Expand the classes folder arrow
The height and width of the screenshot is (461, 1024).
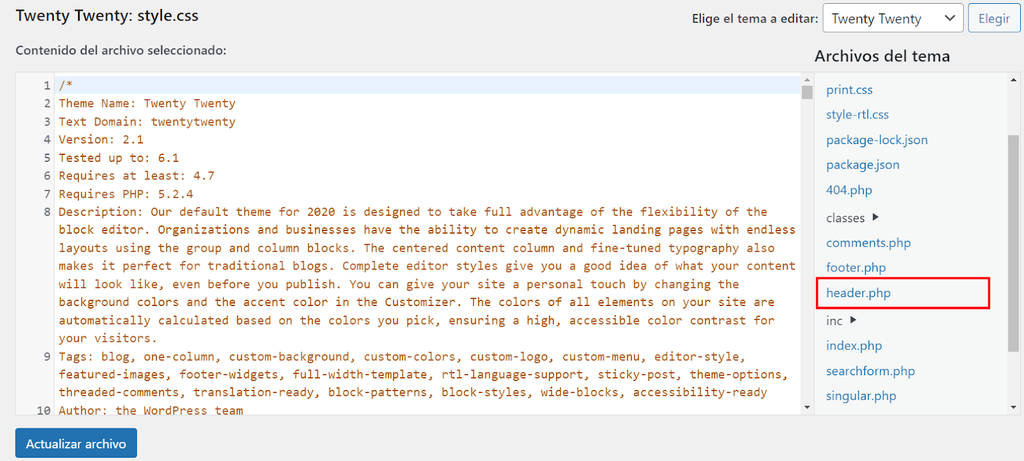[x=875, y=217]
